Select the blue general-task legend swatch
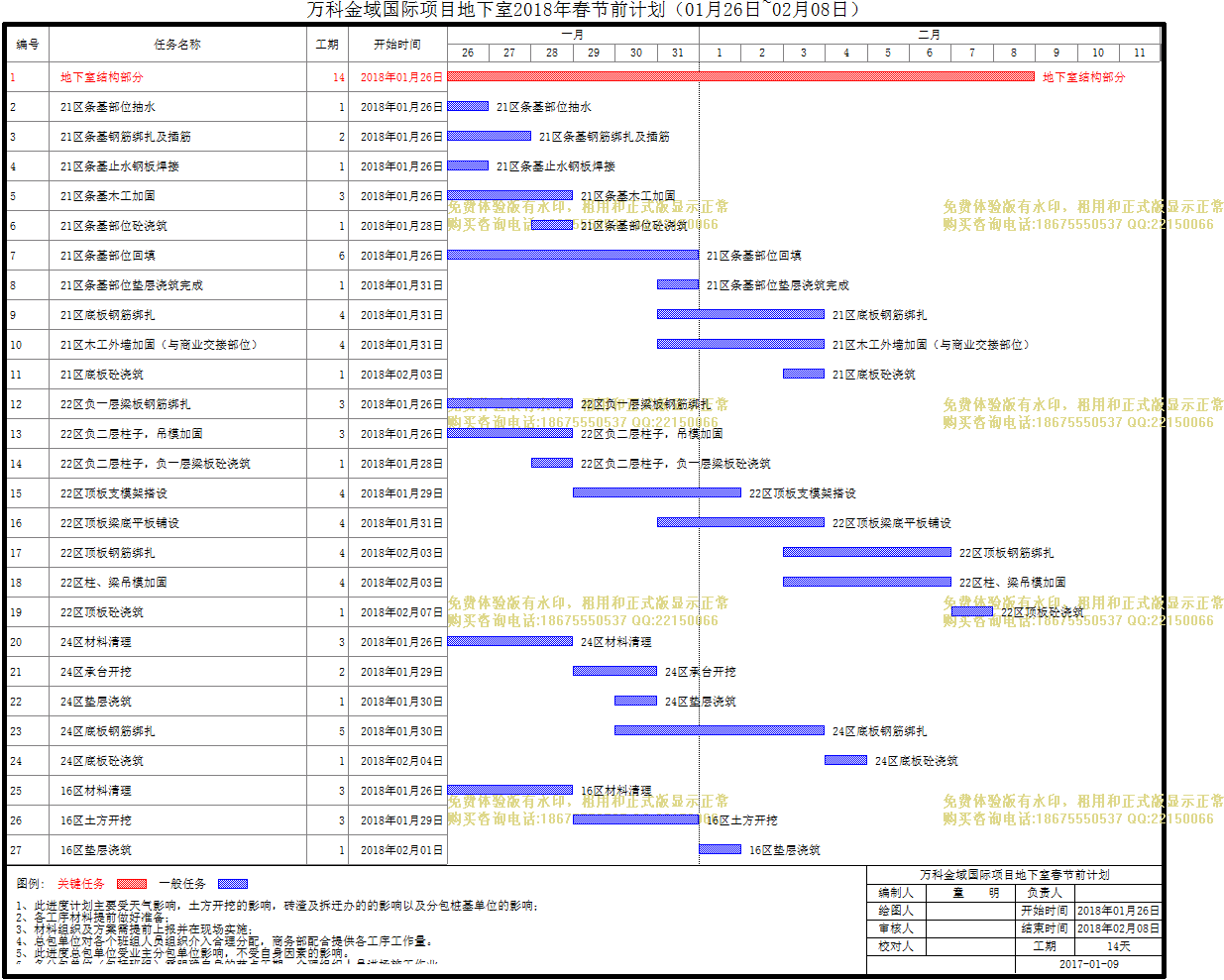Image resolution: width=1224 pixels, height=980 pixels. coord(233,884)
